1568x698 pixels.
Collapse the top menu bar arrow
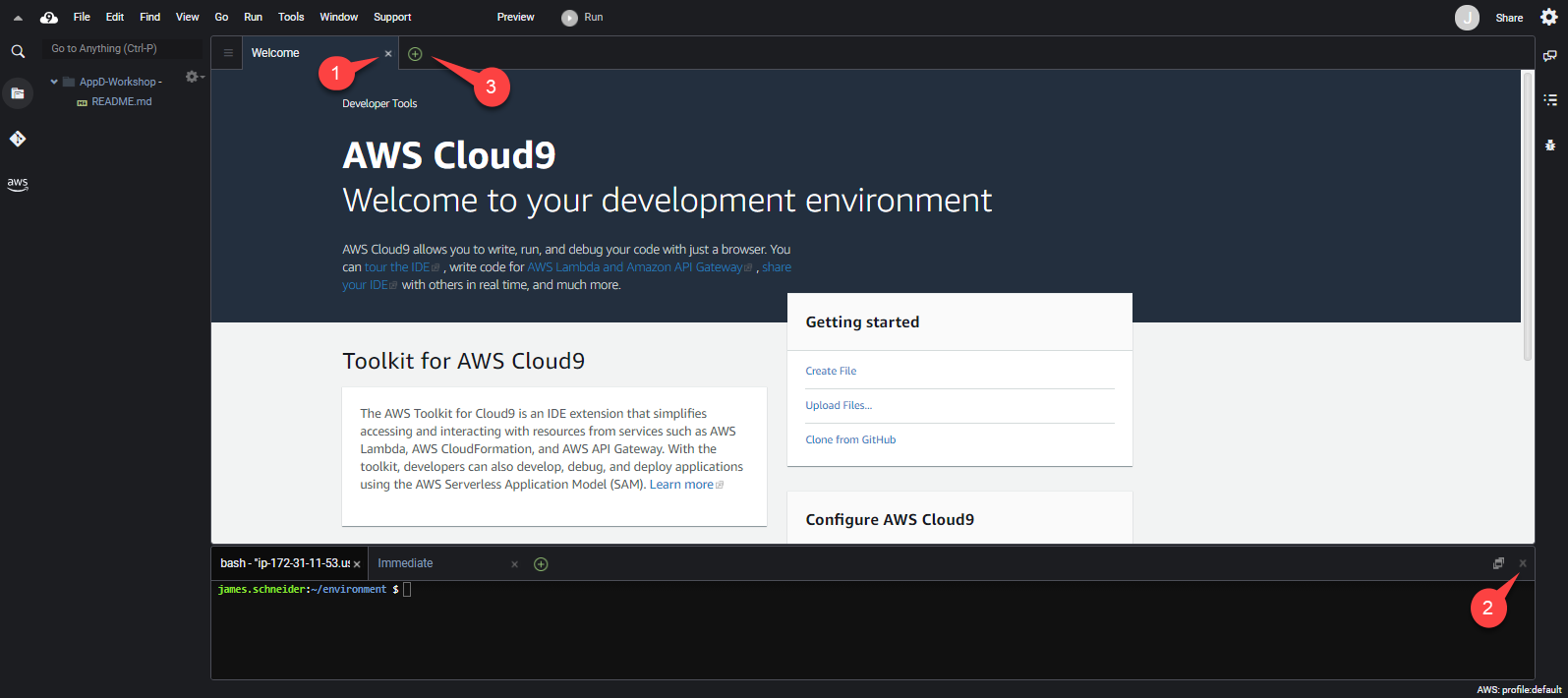click(18, 18)
